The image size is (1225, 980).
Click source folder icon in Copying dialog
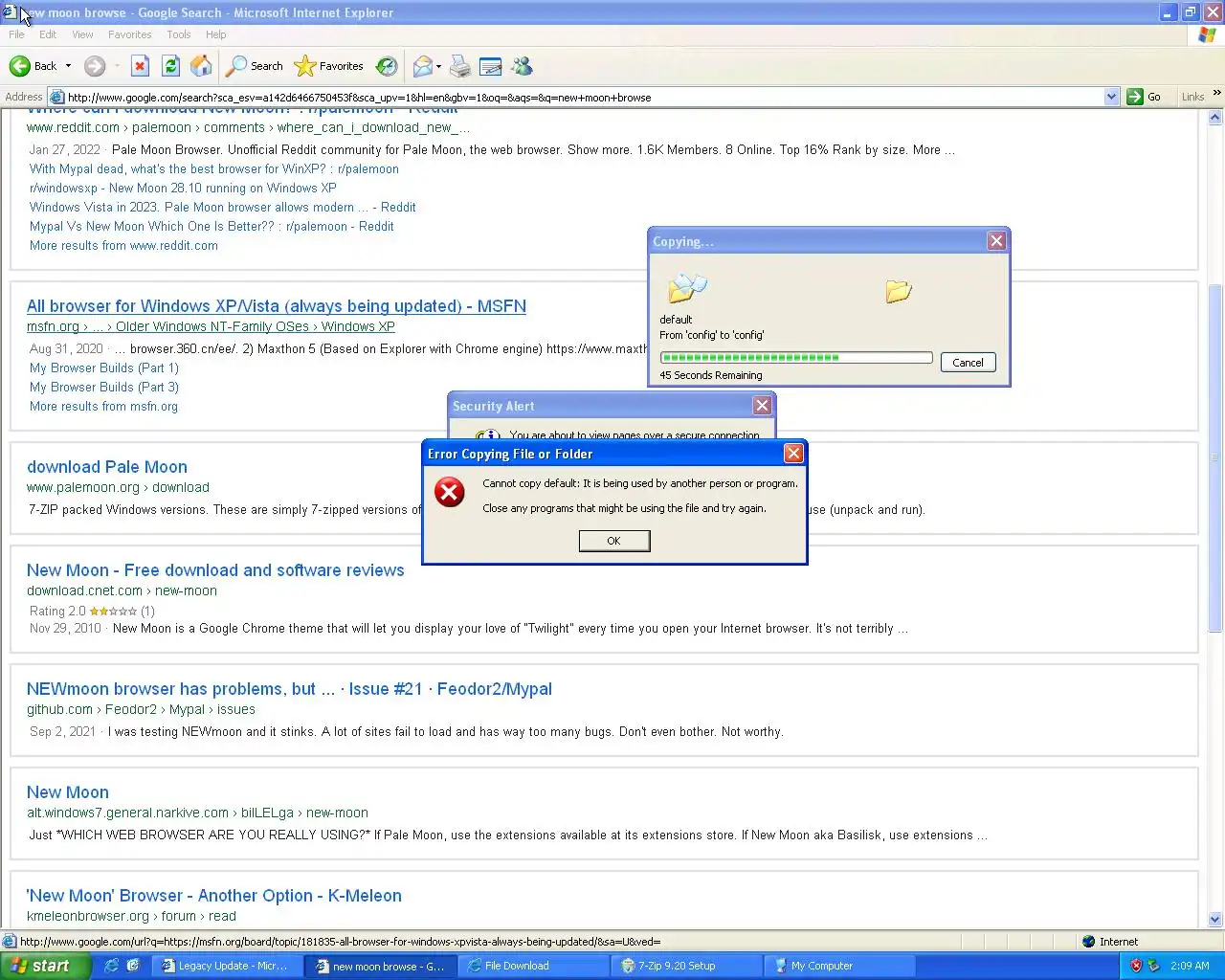pyautogui.click(x=686, y=287)
